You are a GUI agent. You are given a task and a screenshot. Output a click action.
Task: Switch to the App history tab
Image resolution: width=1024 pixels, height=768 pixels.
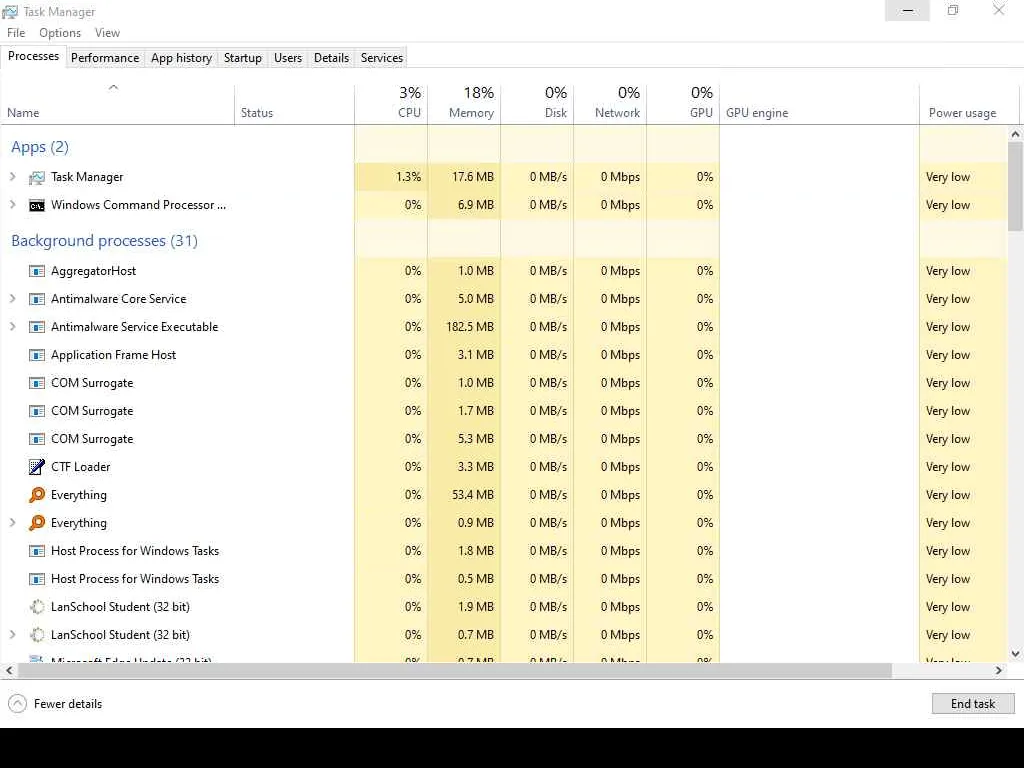point(182,58)
